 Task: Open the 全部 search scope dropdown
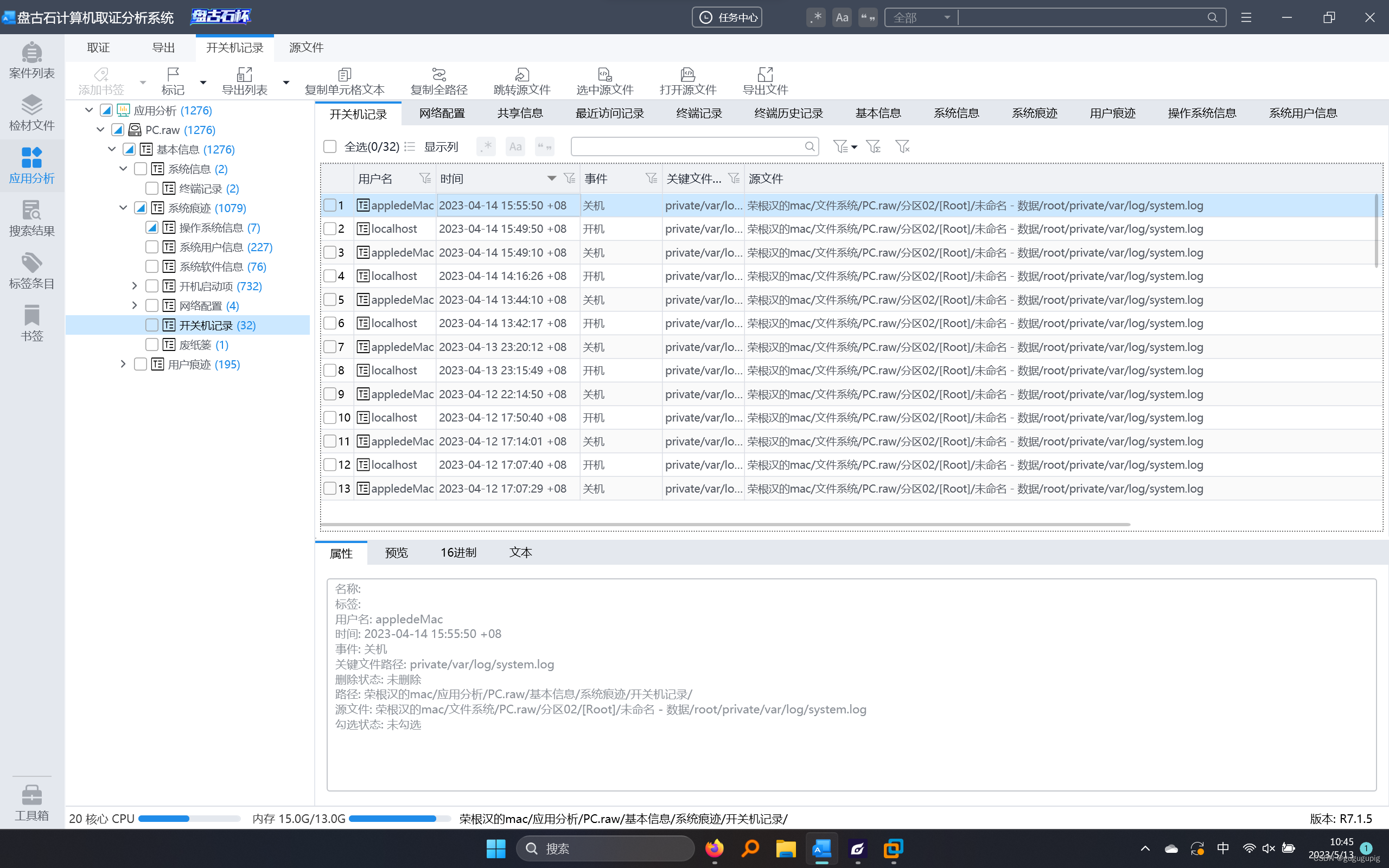coord(921,18)
